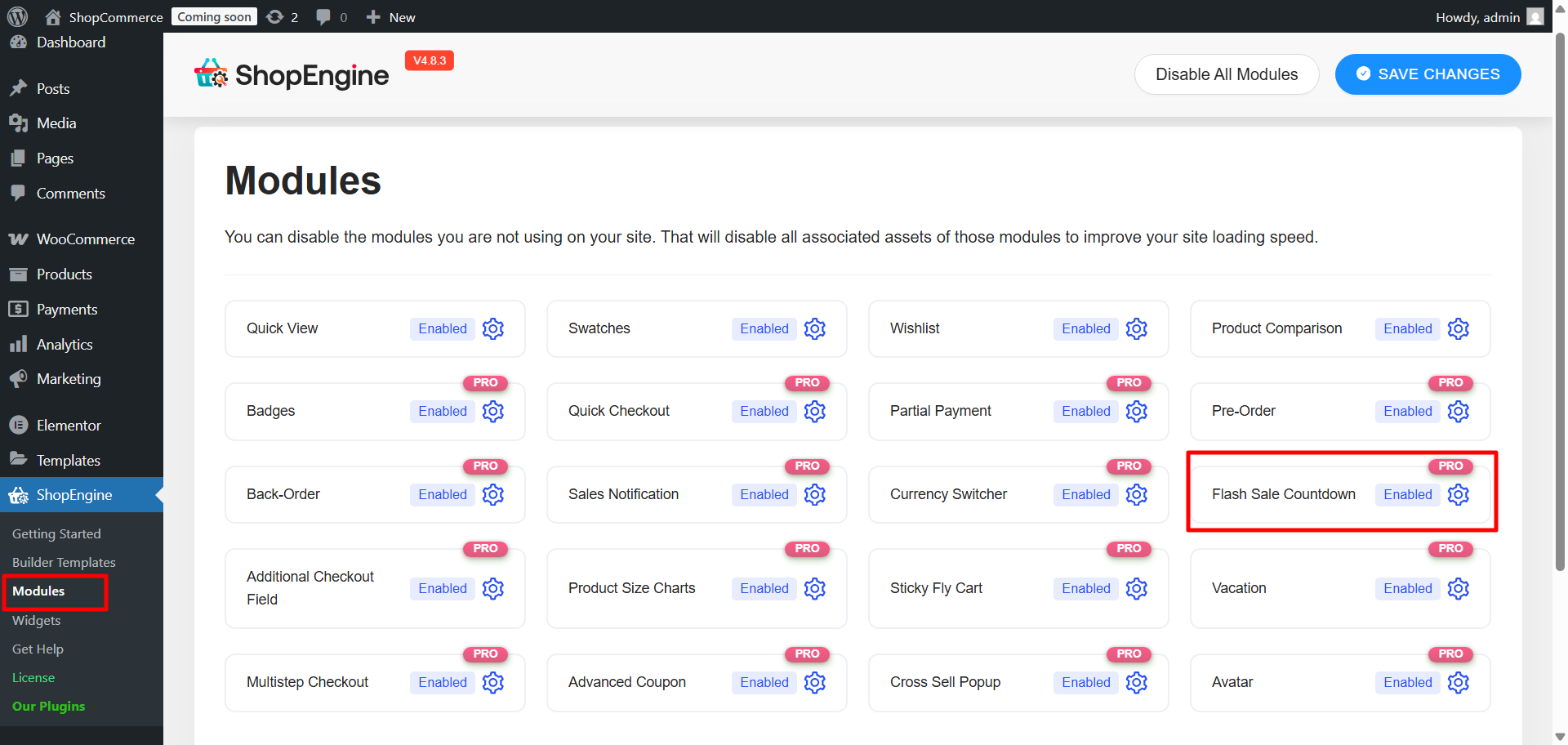
Task: Open Product Size Charts settings gear
Action: (x=815, y=588)
